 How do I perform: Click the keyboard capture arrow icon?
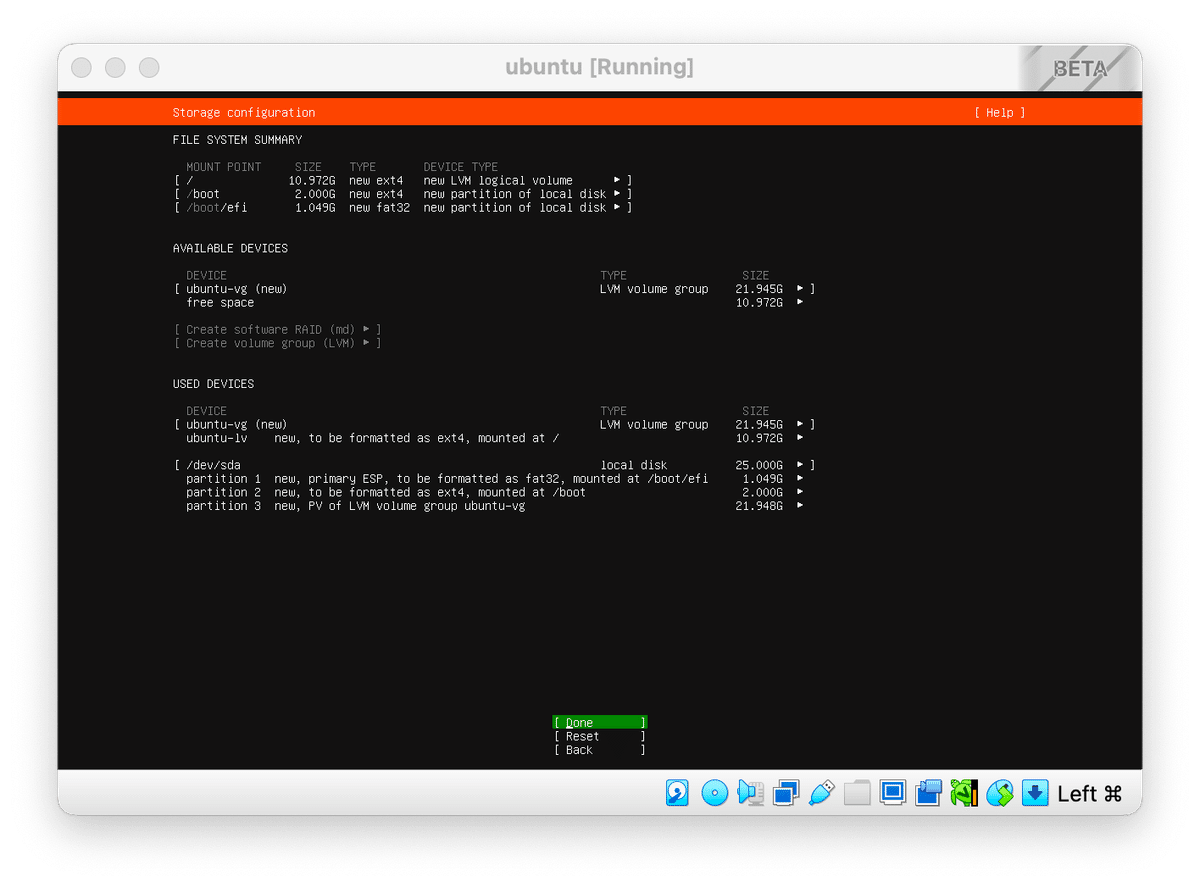(x=1035, y=793)
